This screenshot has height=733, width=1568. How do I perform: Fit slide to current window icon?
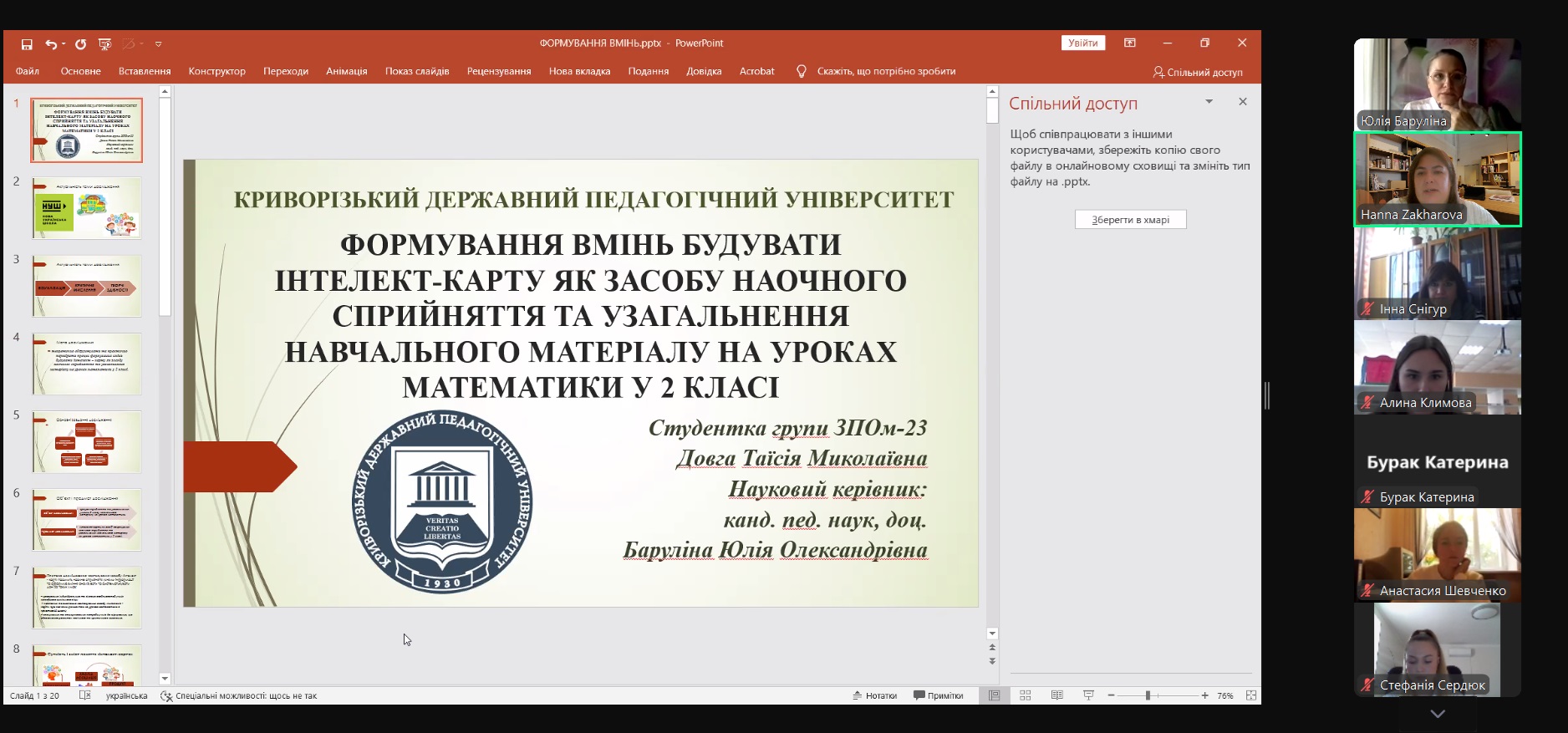(x=1251, y=695)
